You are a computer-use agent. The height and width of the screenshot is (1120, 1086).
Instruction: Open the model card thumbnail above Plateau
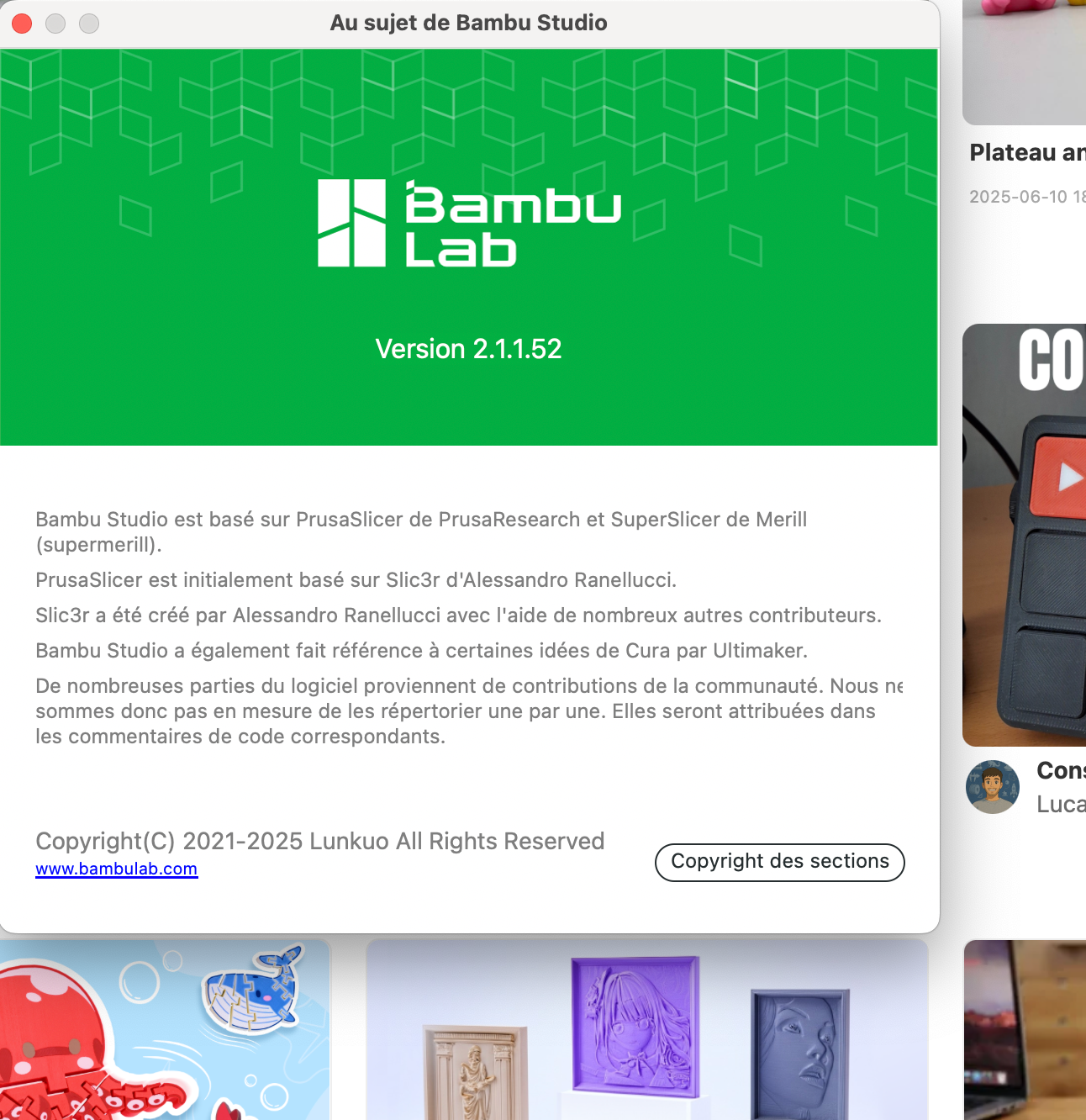click(x=1024, y=62)
